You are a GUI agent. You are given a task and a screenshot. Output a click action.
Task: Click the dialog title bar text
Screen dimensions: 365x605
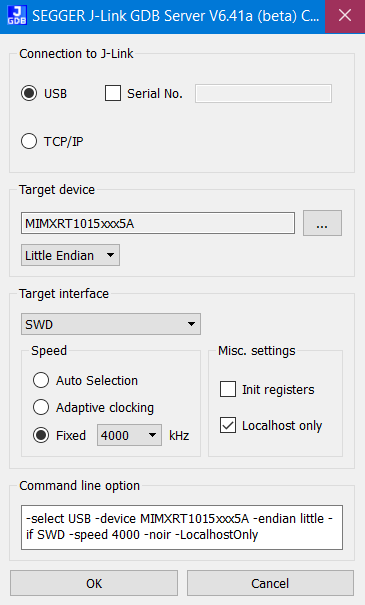pos(176,15)
